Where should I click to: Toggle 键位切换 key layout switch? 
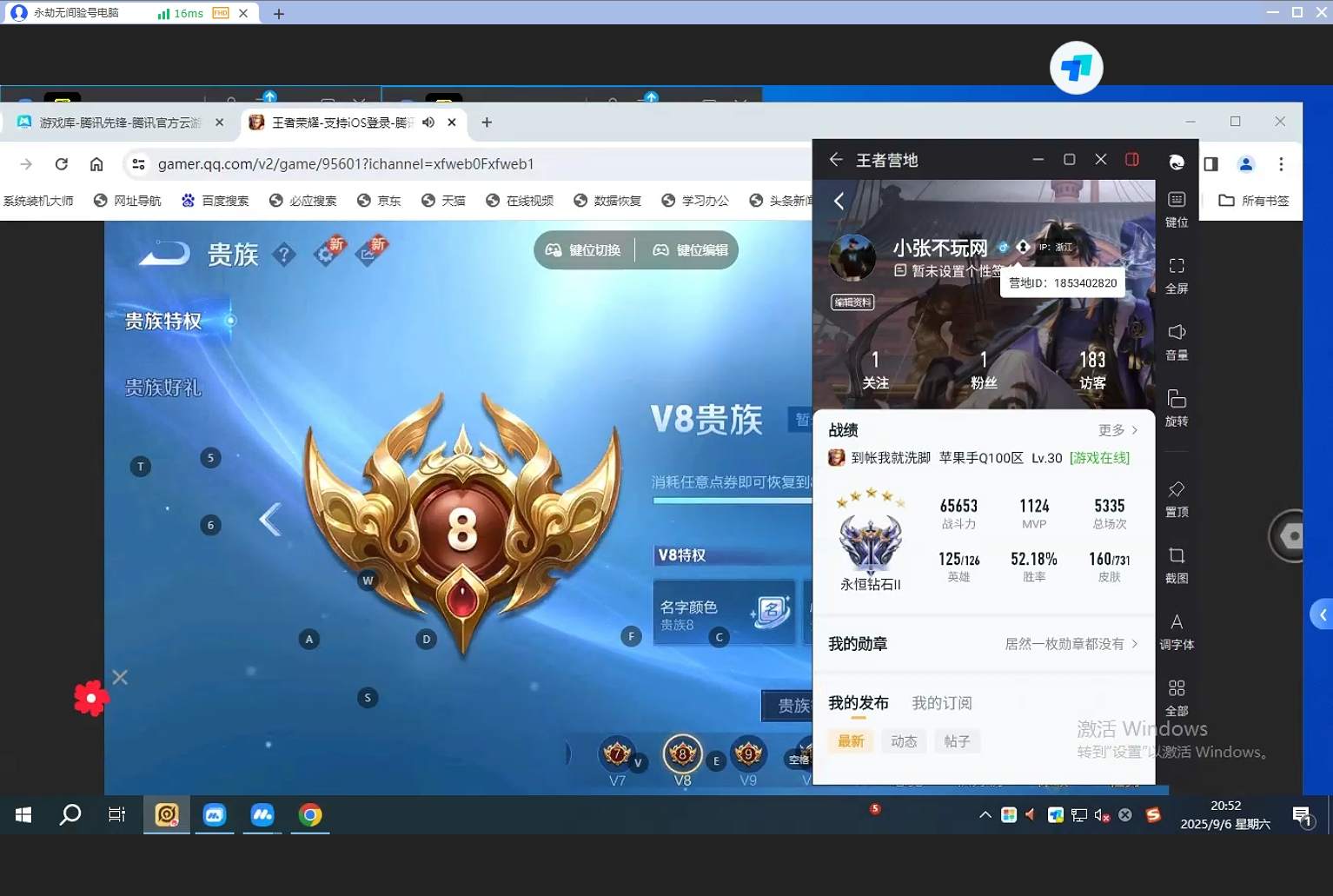click(583, 250)
